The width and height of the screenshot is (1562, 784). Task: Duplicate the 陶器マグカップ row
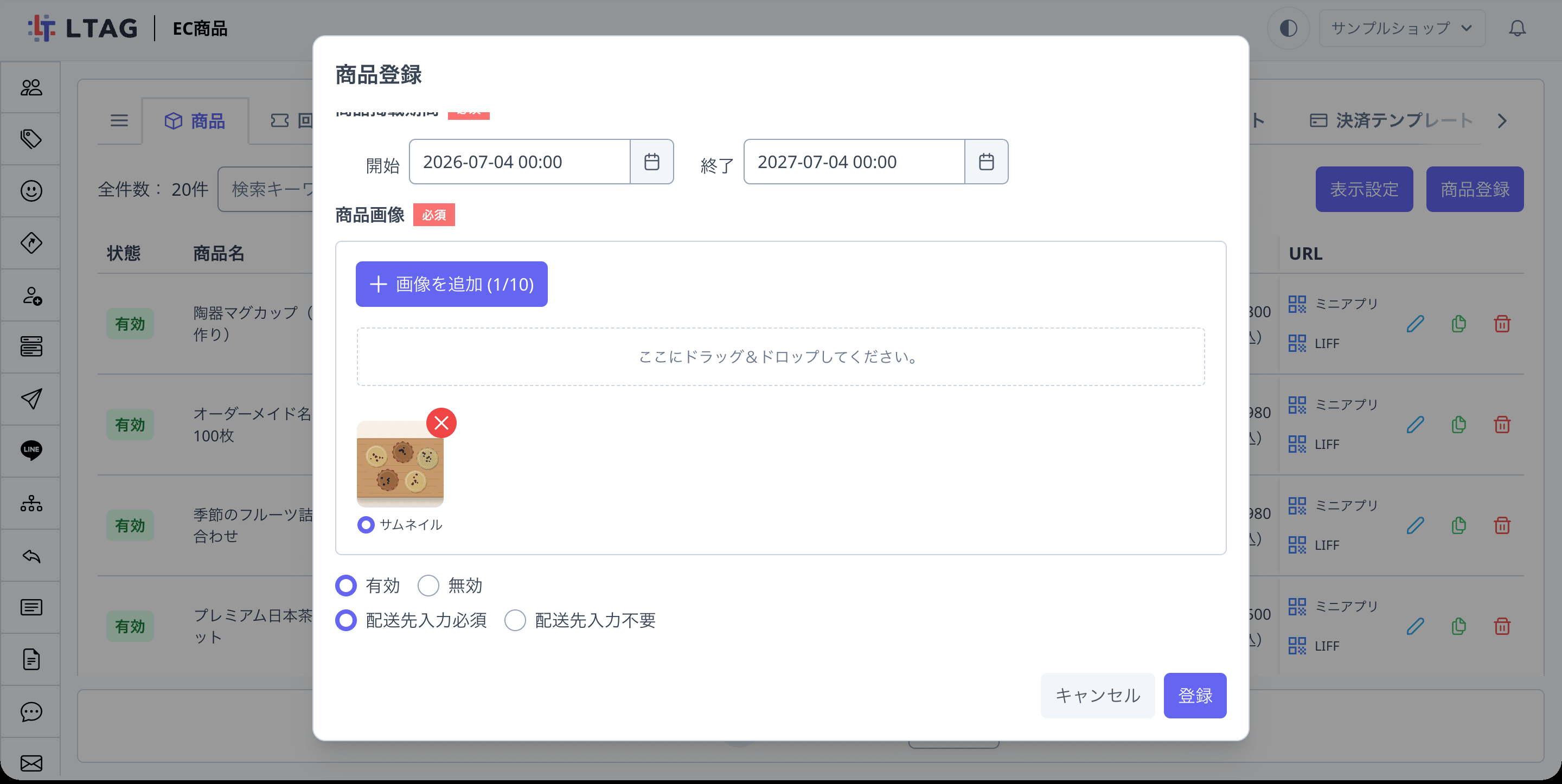pos(1458,324)
